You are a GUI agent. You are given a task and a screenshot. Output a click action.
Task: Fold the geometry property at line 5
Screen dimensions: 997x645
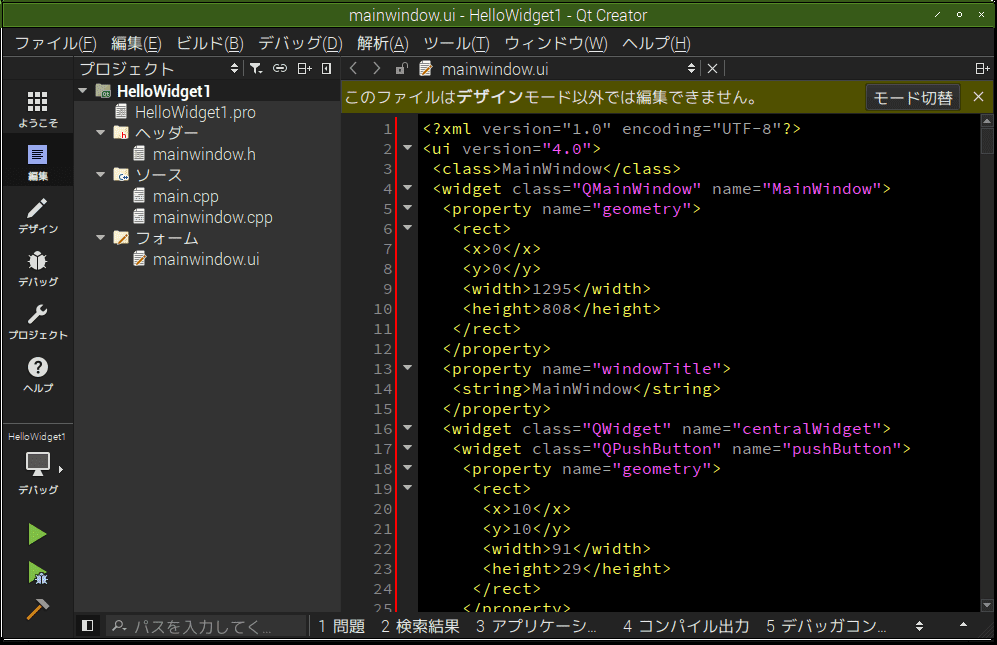pyautogui.click(x=408, y=208)
